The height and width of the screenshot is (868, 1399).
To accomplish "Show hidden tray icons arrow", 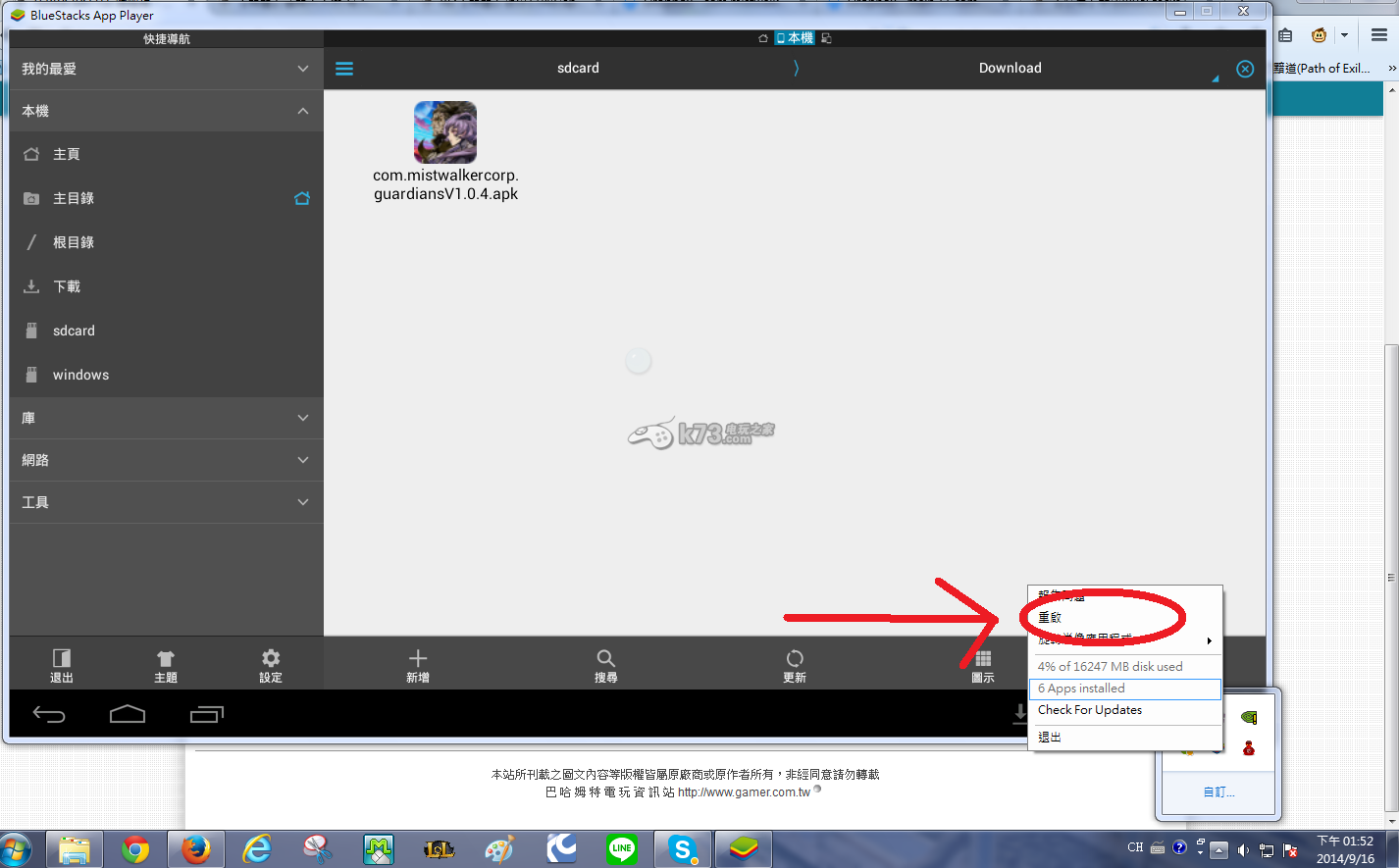I will click(x=1218, y=849).
